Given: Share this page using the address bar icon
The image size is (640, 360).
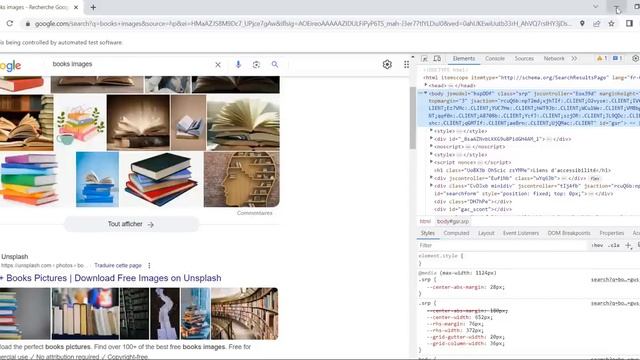Looking at the screenshot, I should 597,24.
